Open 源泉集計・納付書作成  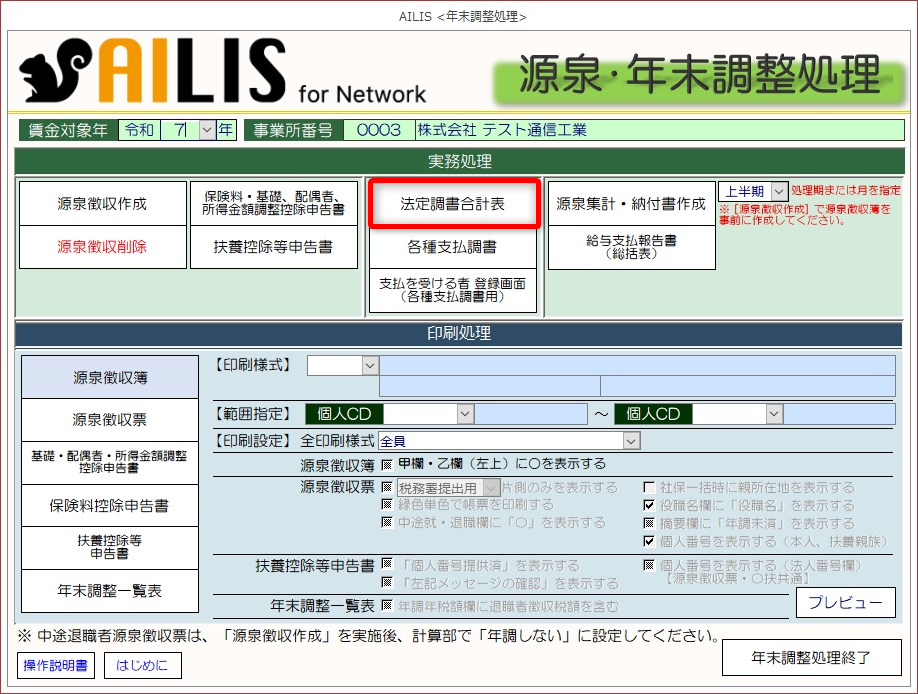click(630, 204)
